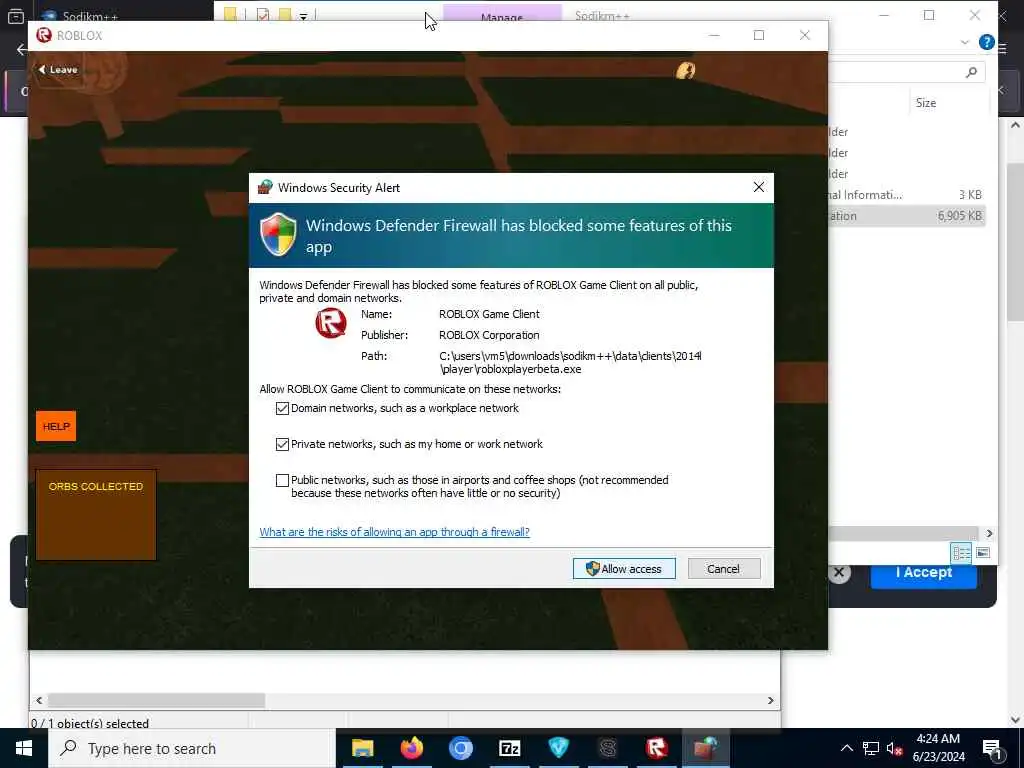The height and width of the screenshot is (768, 1024).
Task: Open quick access toolbar dropdown arrow
Action: [304, 16]
